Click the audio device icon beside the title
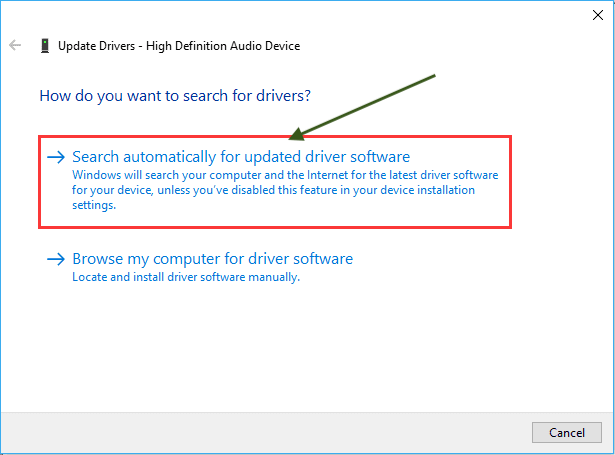615x455 pixels. [x=45, y=46]
